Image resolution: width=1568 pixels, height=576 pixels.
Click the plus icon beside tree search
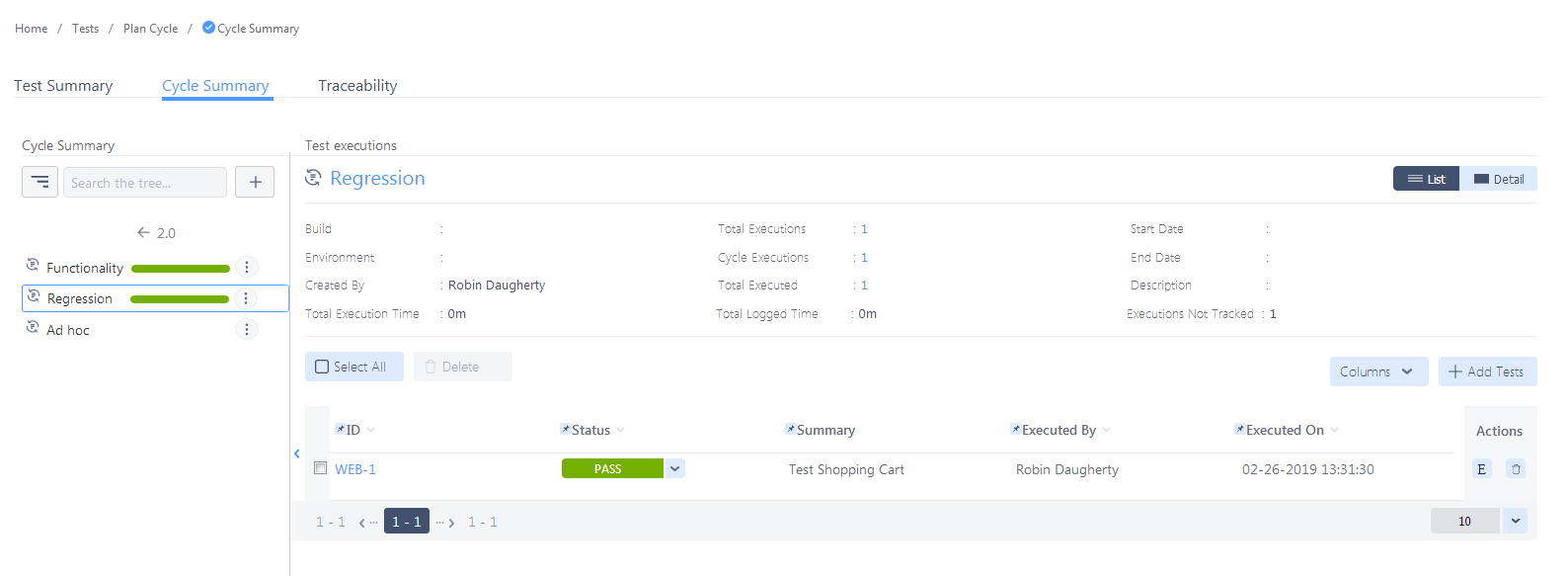[x=255, y=182]
